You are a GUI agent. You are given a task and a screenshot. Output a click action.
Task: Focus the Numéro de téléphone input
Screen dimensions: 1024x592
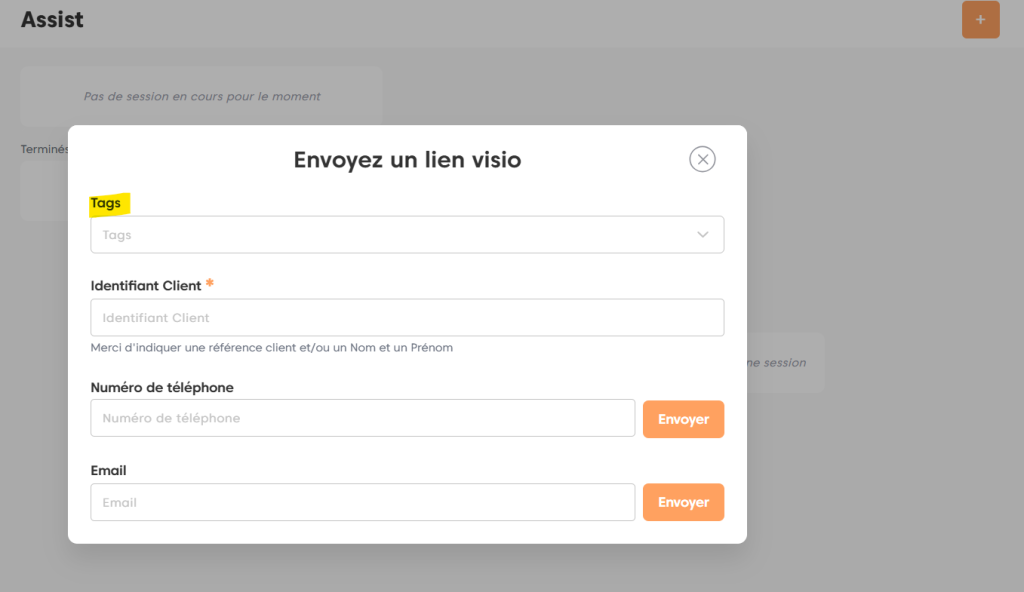[362, 418]
